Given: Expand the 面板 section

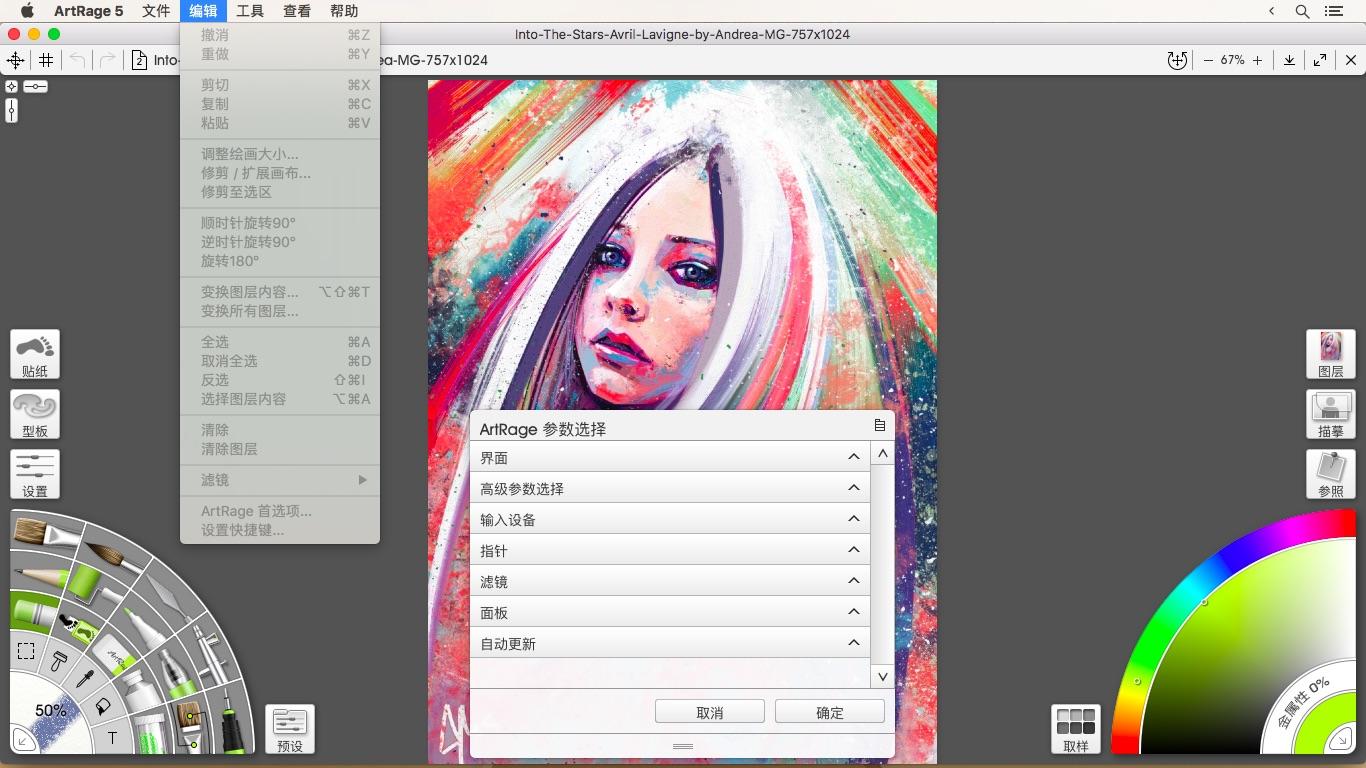Looking at the screenshot, I should click(669, 612).
